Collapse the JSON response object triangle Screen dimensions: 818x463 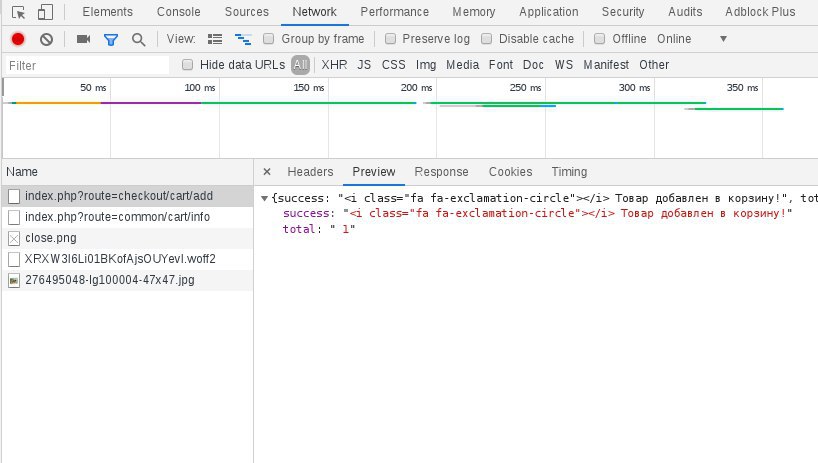[264, 199]
